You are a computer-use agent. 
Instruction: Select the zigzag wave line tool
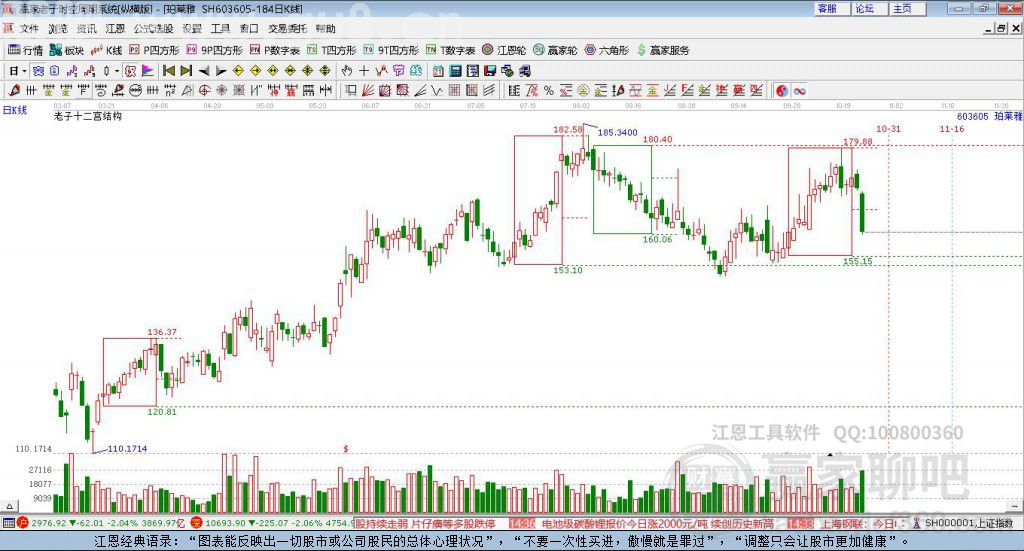[x=437, y=91]
